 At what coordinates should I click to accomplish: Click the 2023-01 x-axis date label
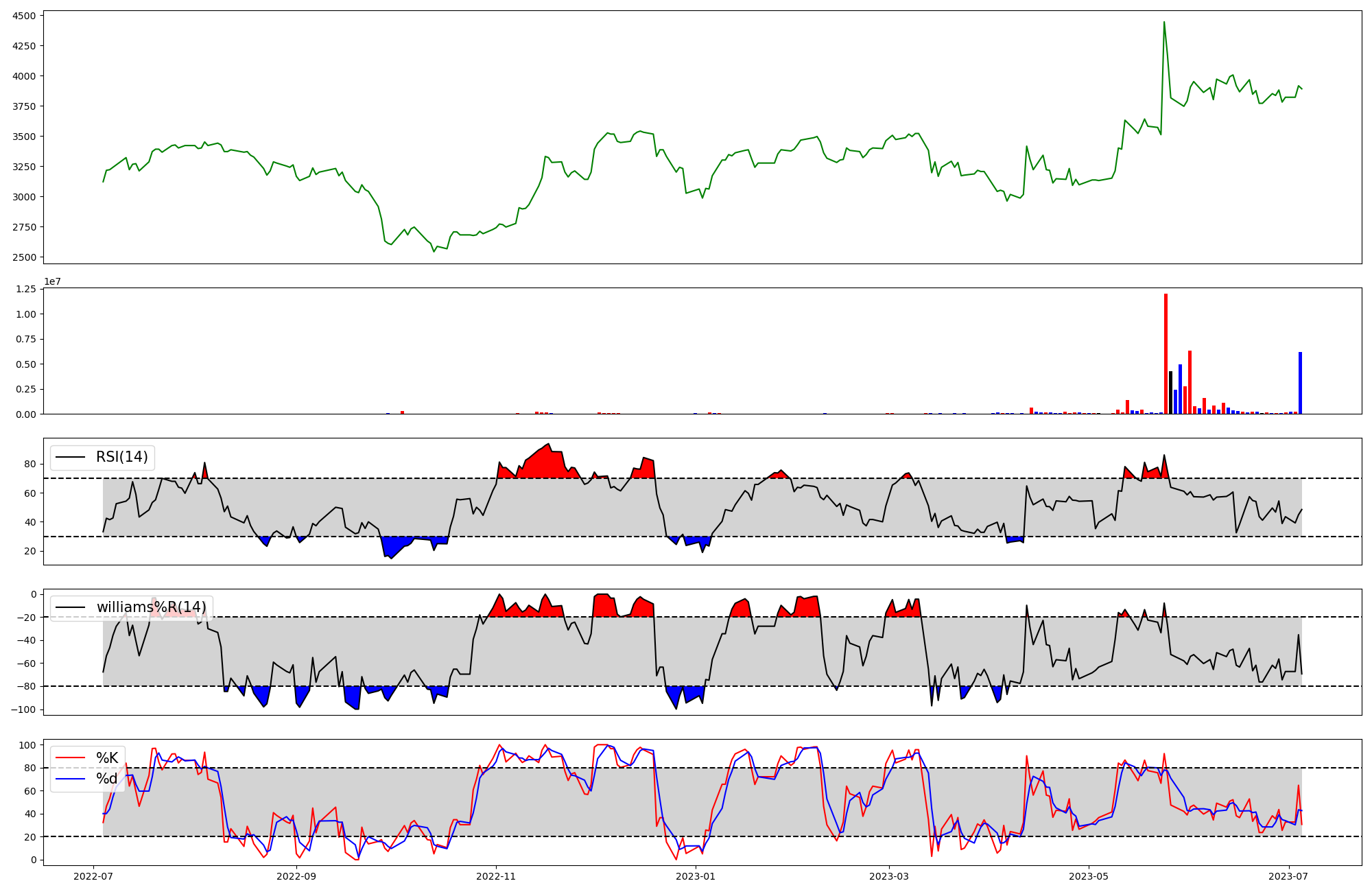tap(696, 876)
